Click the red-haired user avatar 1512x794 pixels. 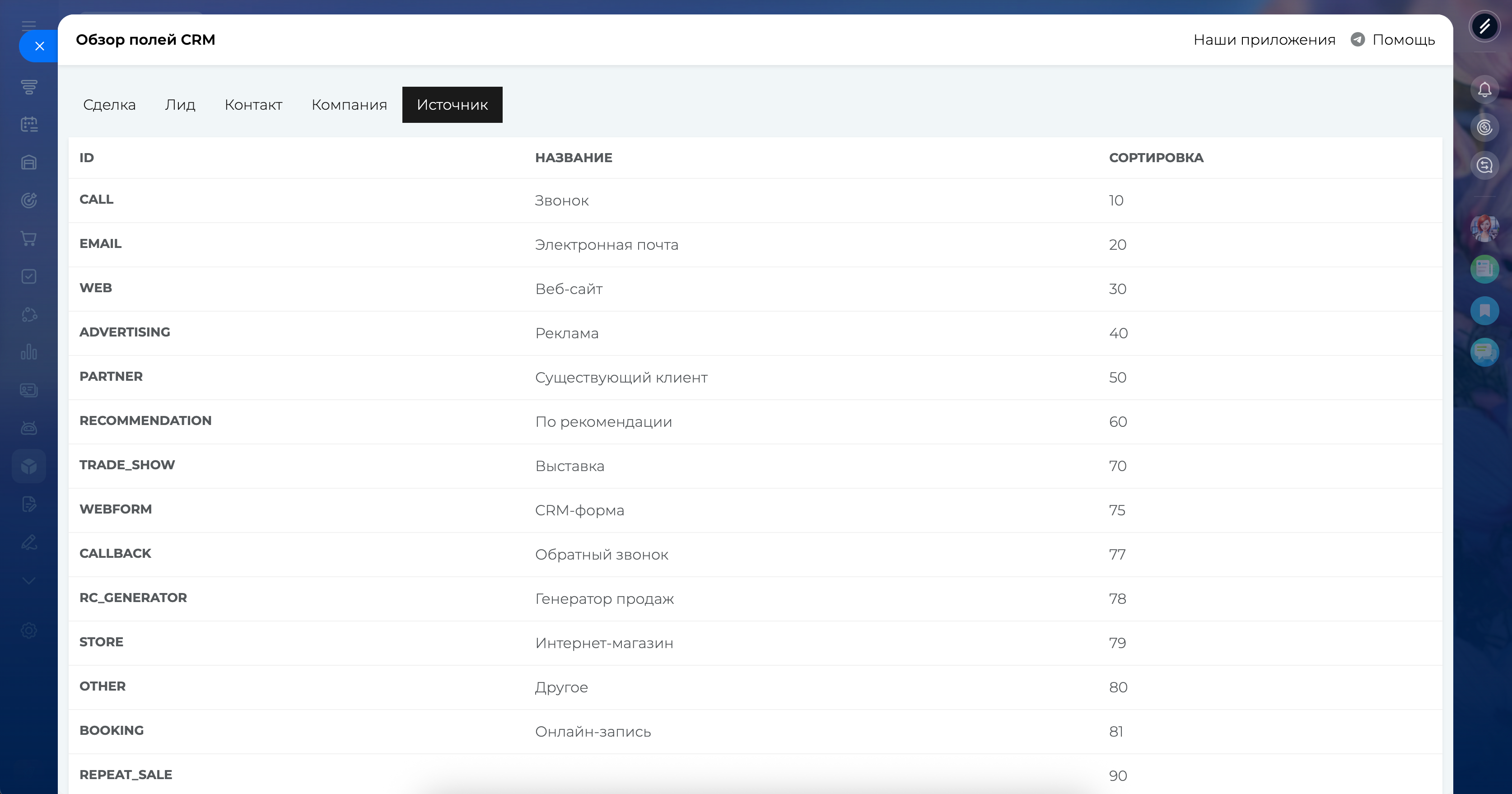click(1484, 228)
